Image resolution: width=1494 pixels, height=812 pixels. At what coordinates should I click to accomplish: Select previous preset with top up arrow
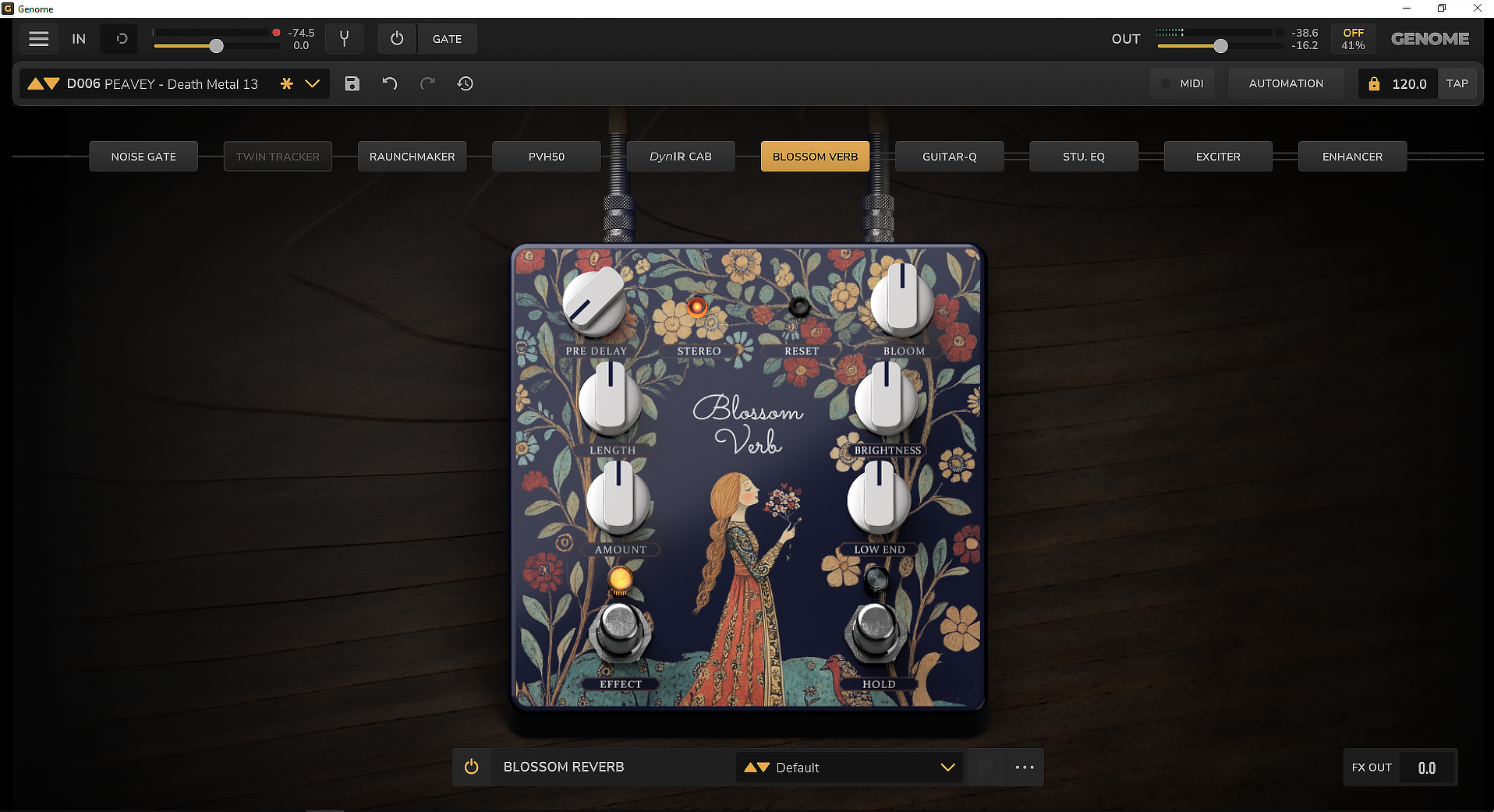tap(36, 83)
